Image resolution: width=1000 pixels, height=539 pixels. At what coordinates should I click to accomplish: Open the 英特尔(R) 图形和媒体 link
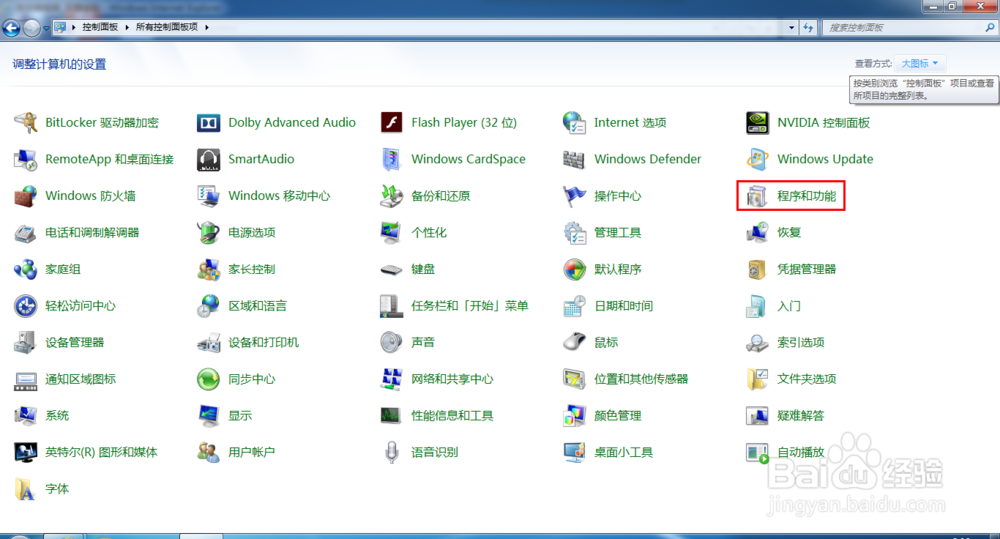[101, 452]
